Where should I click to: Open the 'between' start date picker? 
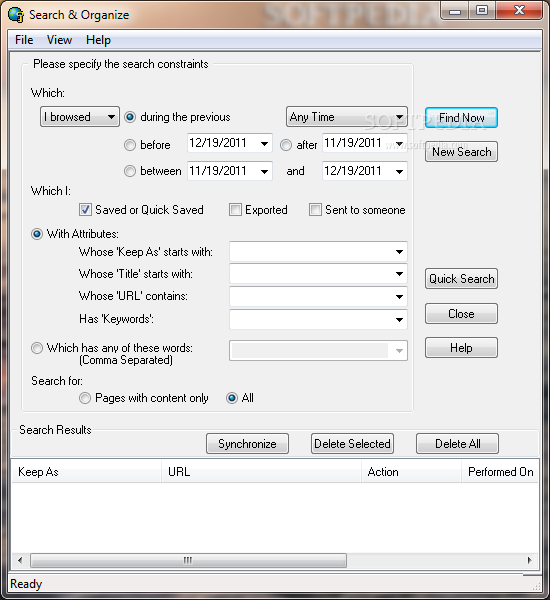(264, 171)
